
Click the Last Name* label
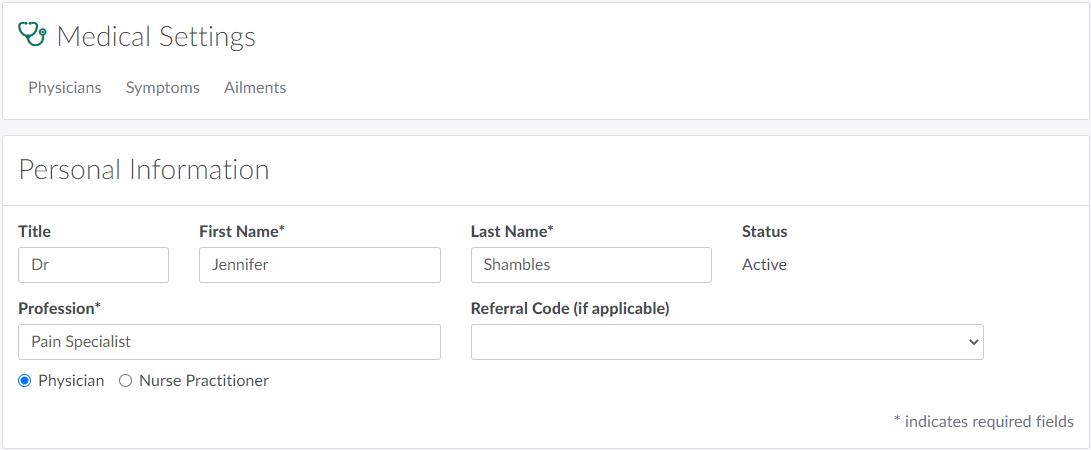coord(512,231)
